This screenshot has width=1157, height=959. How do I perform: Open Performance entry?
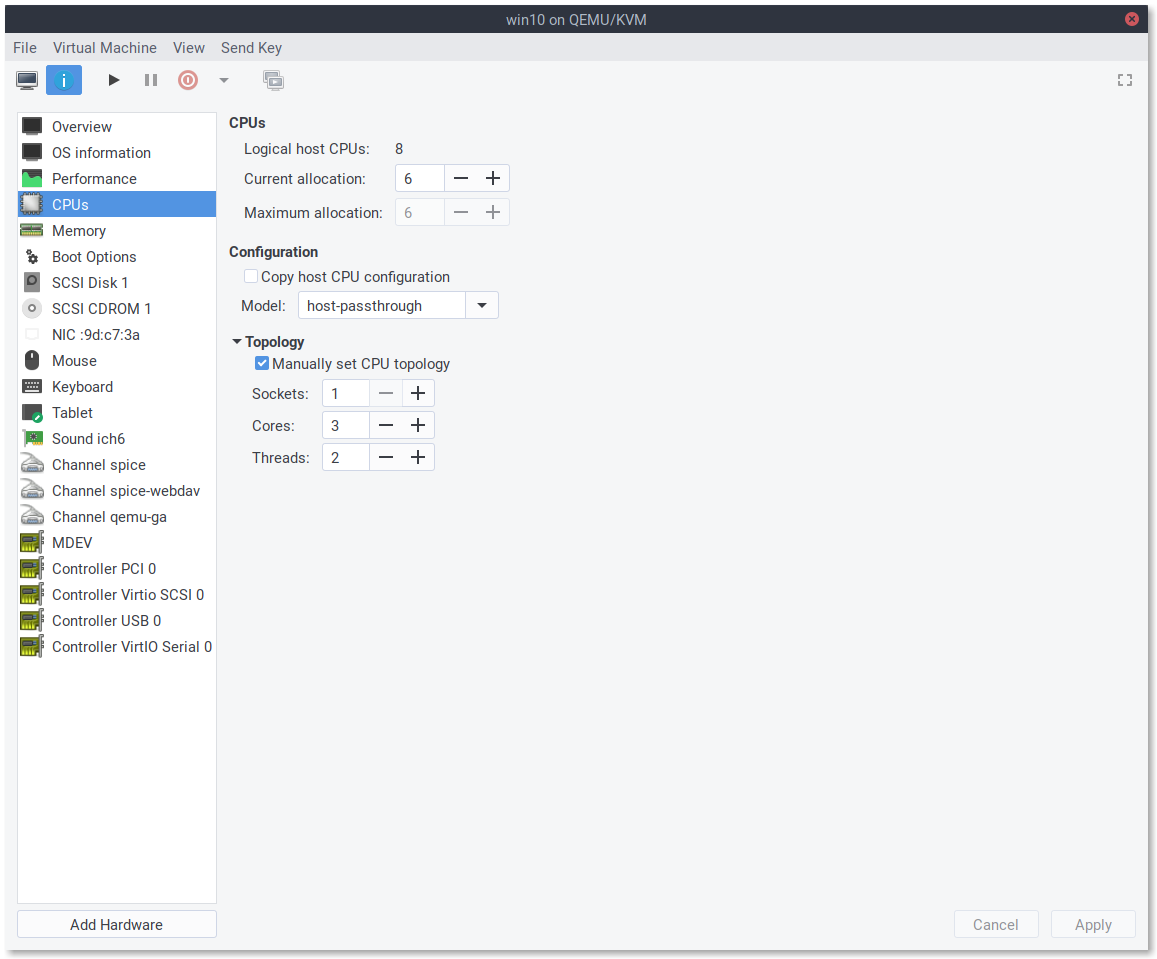pyautogui.click(x=117, y=179)
